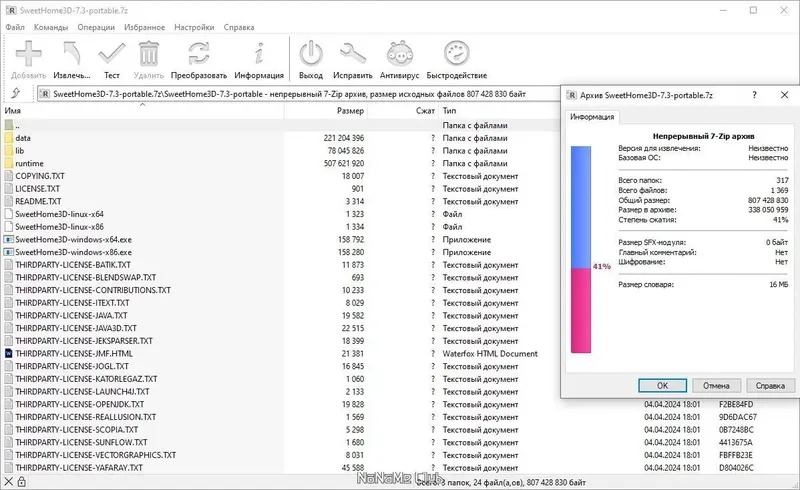The height and width of the screenshot is (490, 800).
Task: Open the Команды menu
Action: click(x=51, y=27)
